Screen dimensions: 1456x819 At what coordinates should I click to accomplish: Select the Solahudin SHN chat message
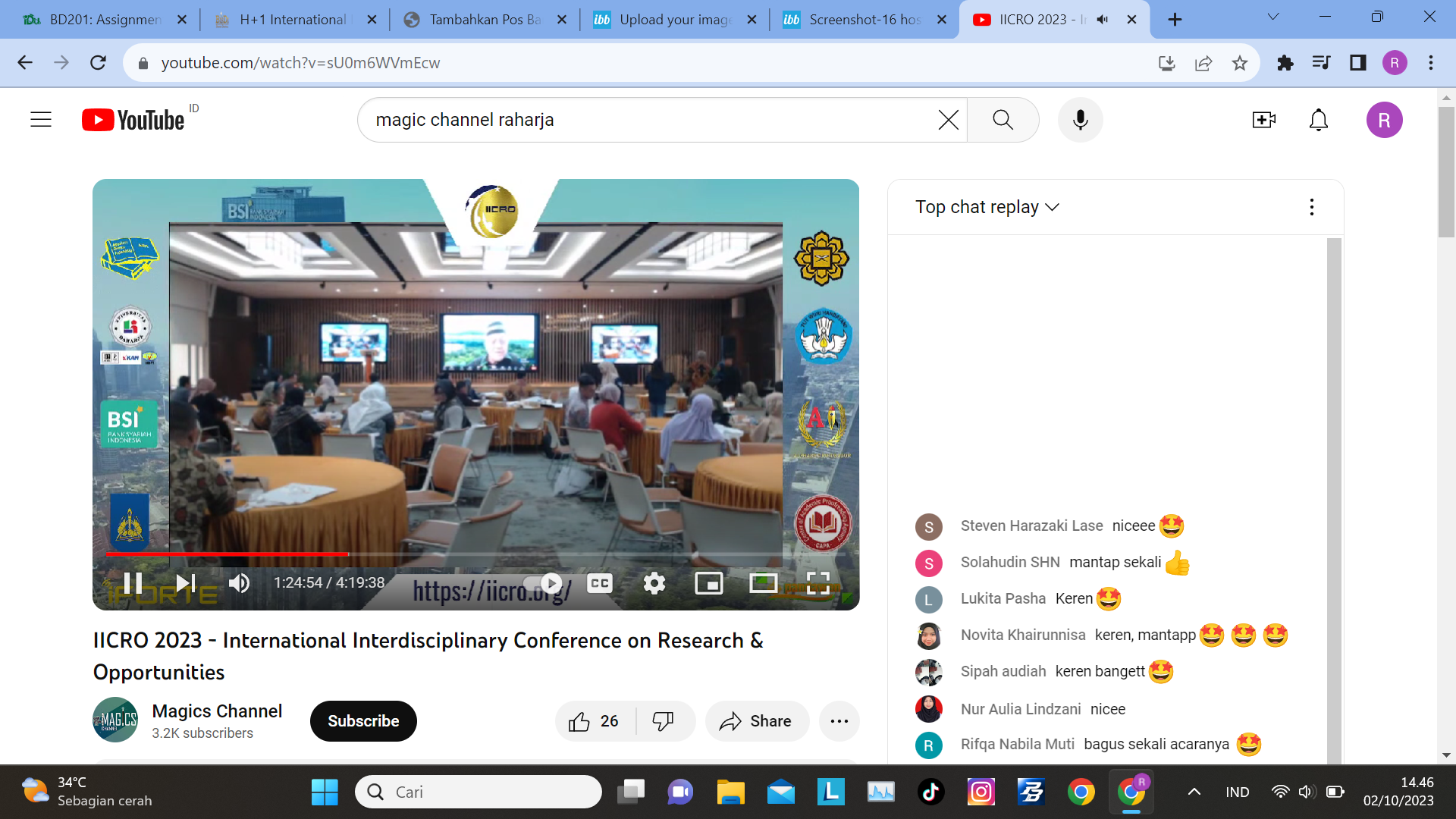tap(1115, 563)
